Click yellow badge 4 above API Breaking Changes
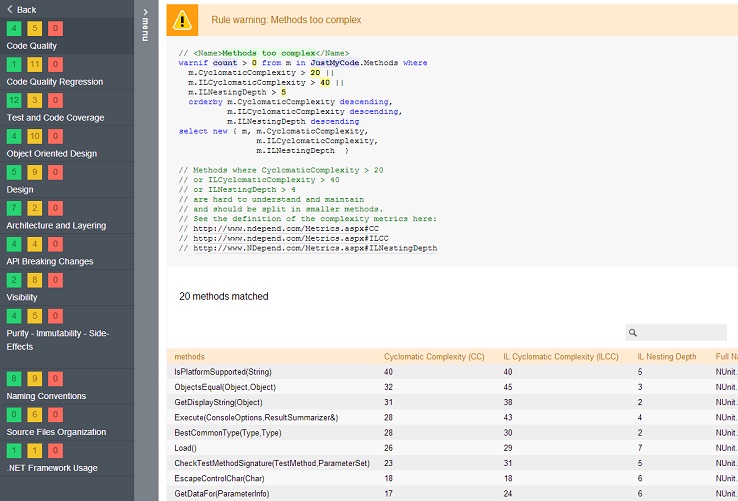 point(34,244)
